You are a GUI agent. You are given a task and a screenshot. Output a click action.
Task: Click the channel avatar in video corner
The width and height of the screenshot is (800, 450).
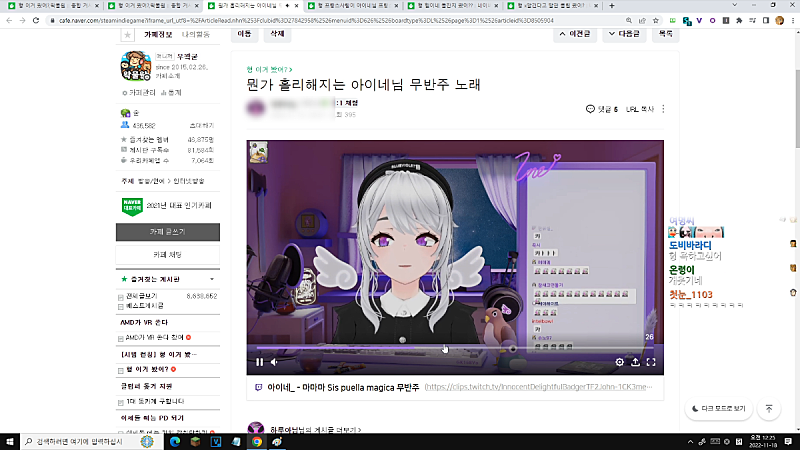[x=258, y=152]
